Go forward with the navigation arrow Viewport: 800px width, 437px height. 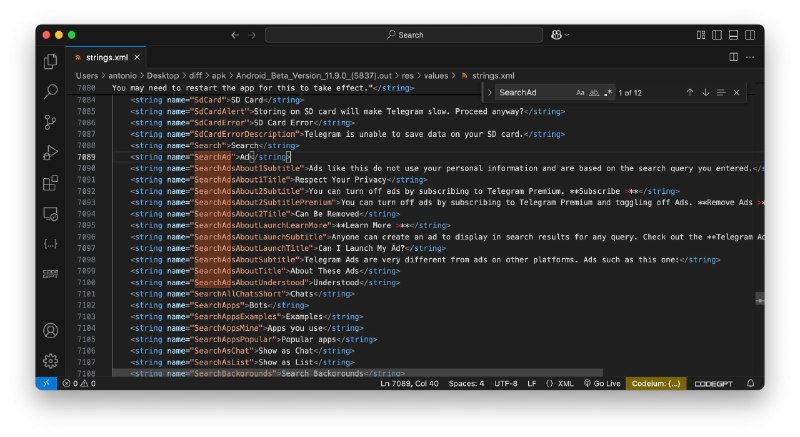click(252, 35)
